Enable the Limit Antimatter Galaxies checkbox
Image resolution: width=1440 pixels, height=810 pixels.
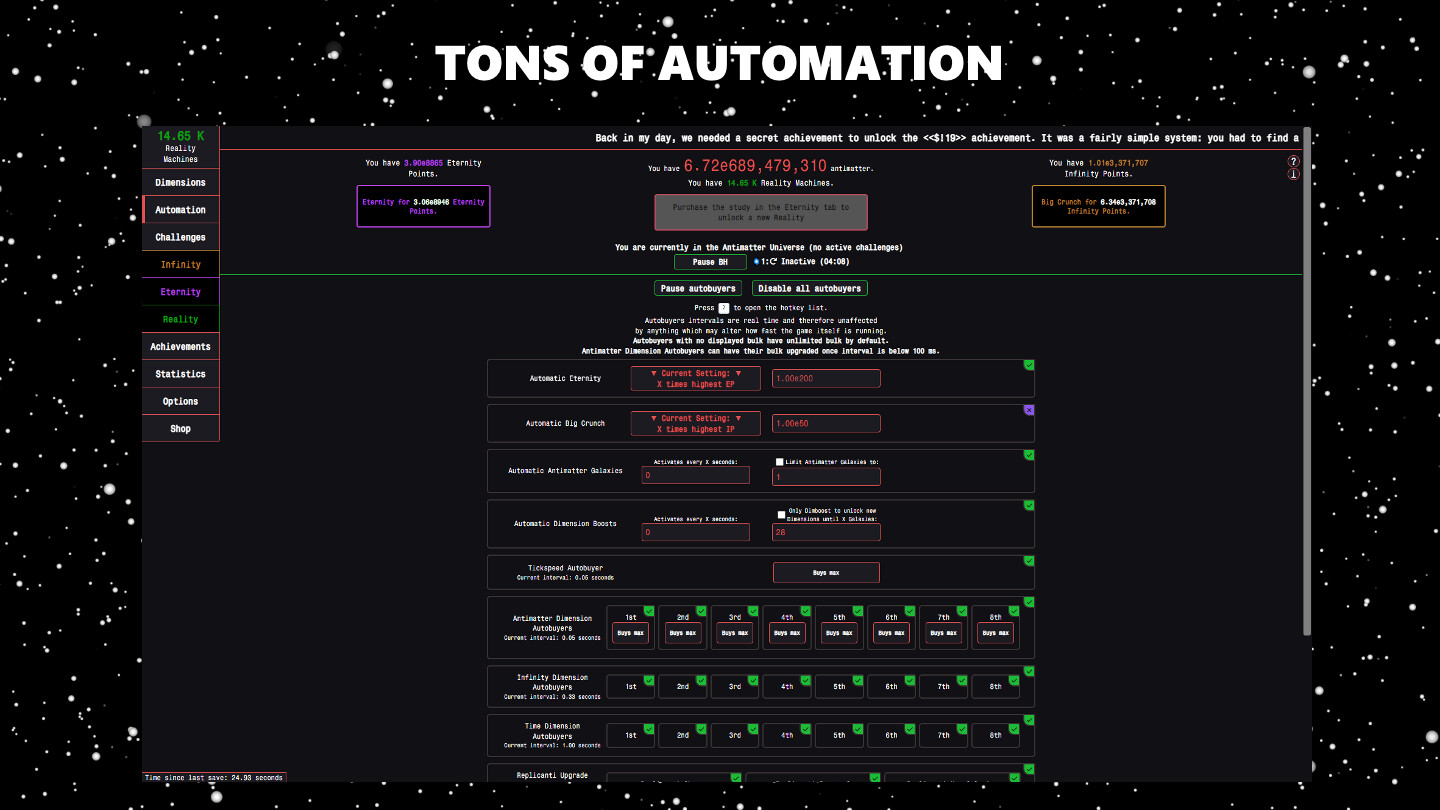tap(779, 461)
